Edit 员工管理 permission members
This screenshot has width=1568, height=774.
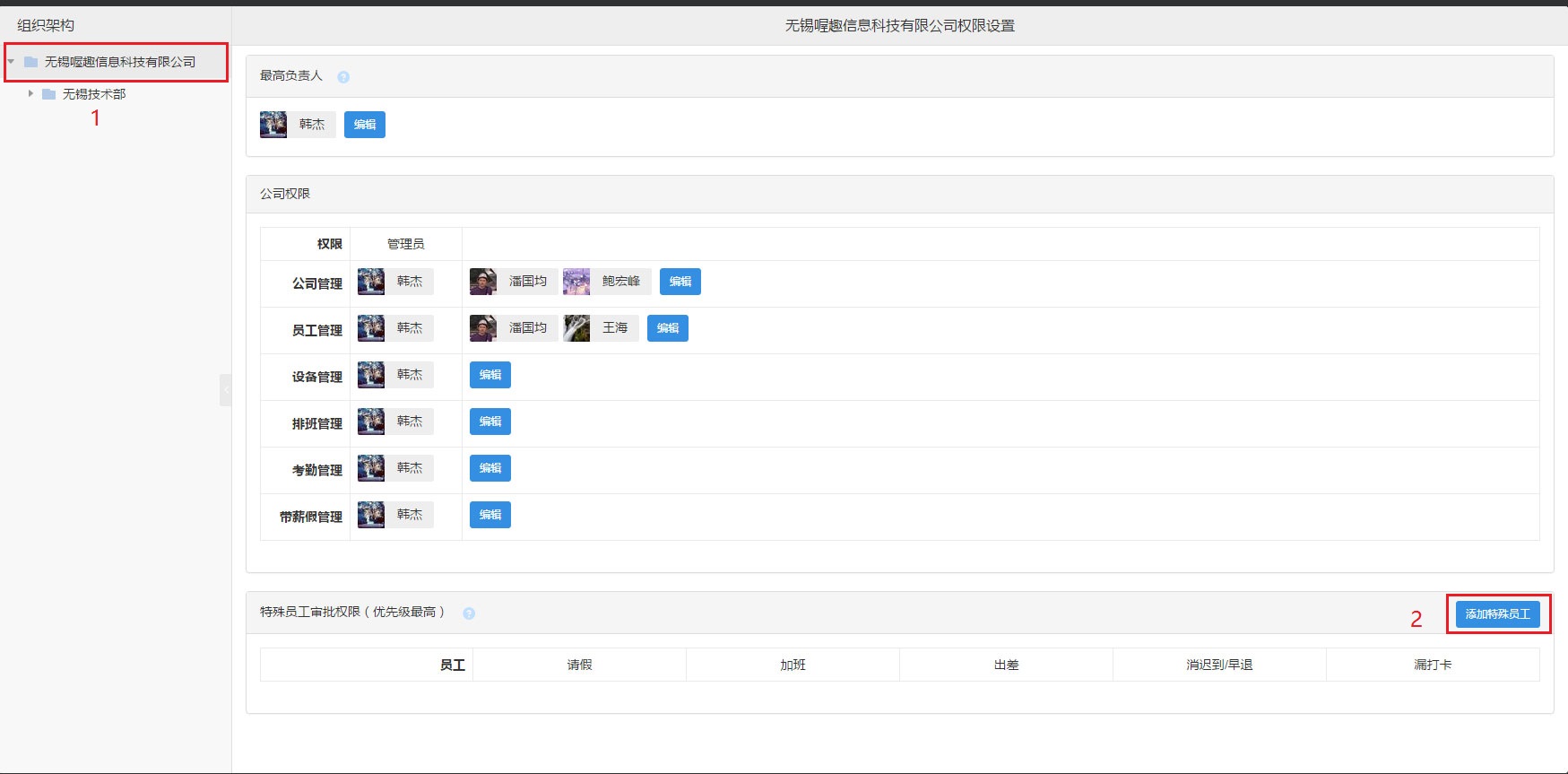pos(668,328)
